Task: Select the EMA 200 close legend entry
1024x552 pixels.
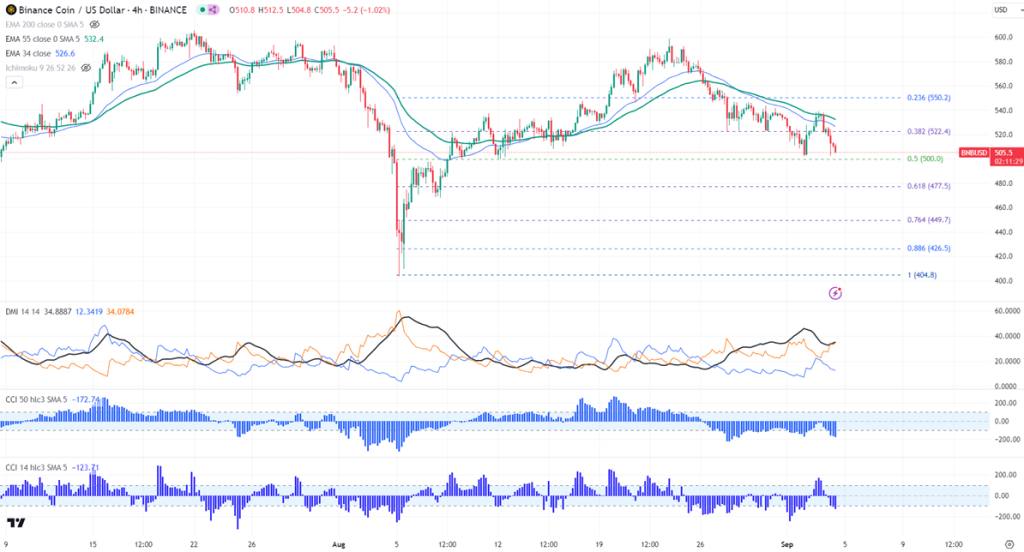Action: [44, 24]
